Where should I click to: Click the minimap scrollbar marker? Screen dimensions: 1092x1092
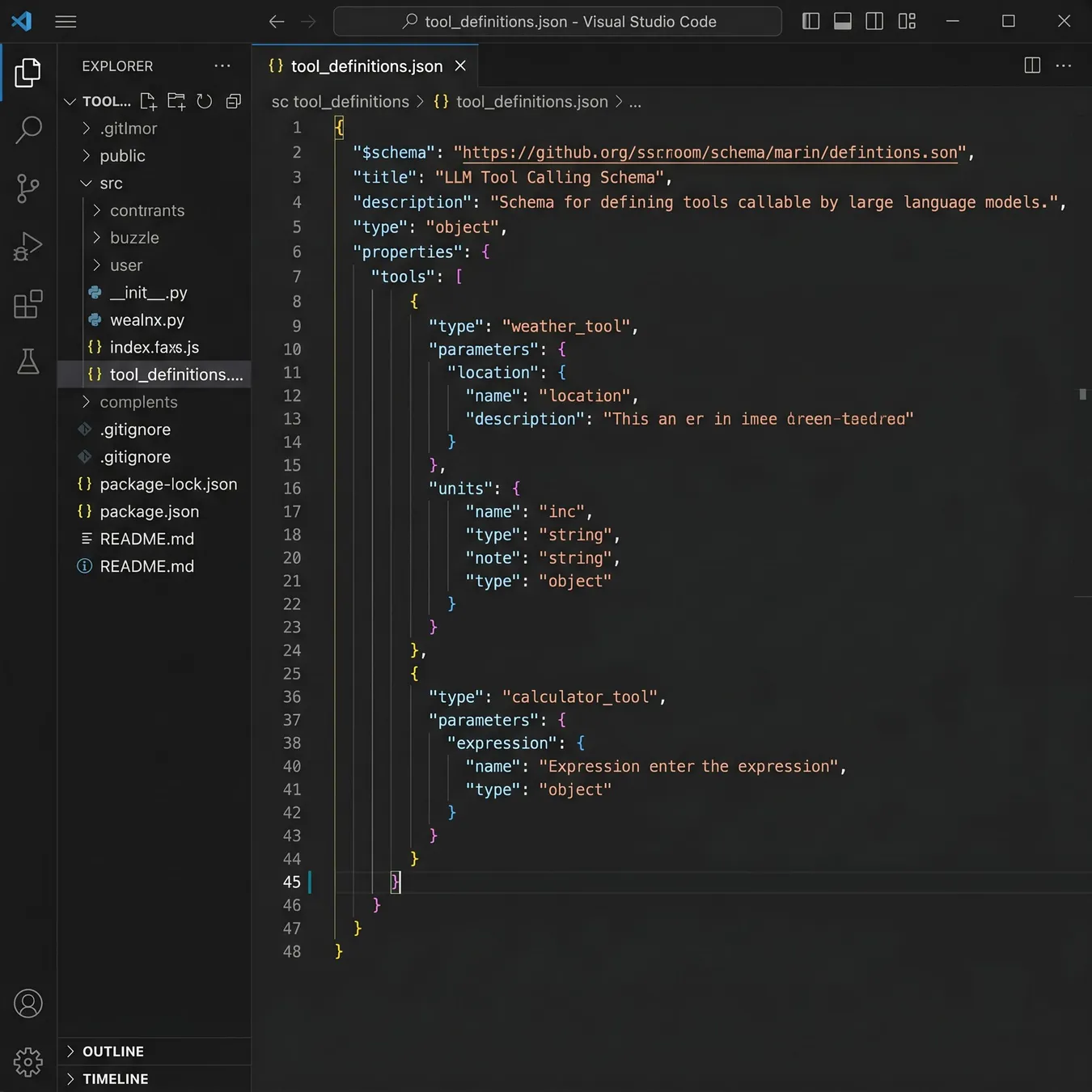click(1082, 395)
